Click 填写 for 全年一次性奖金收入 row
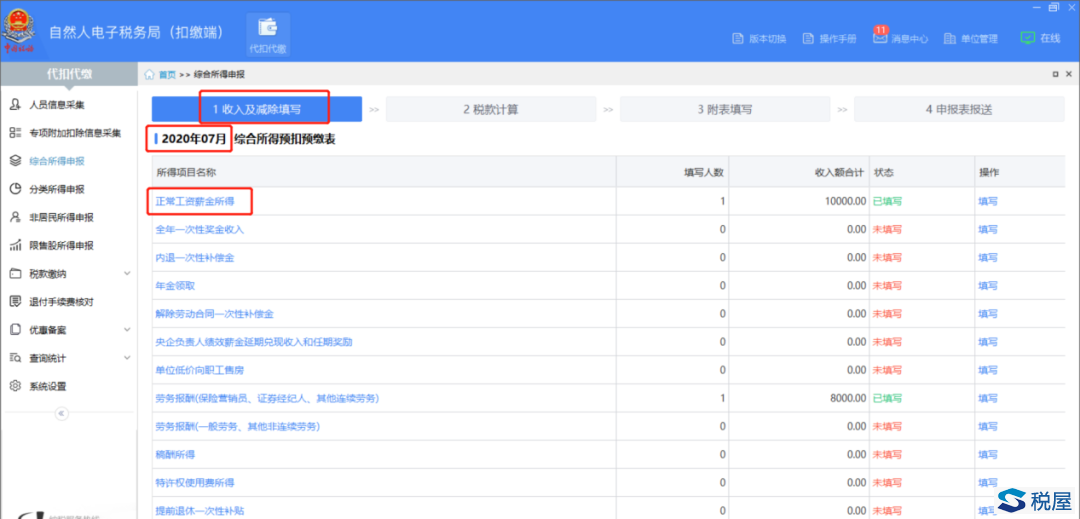 [x=987, y=229]
